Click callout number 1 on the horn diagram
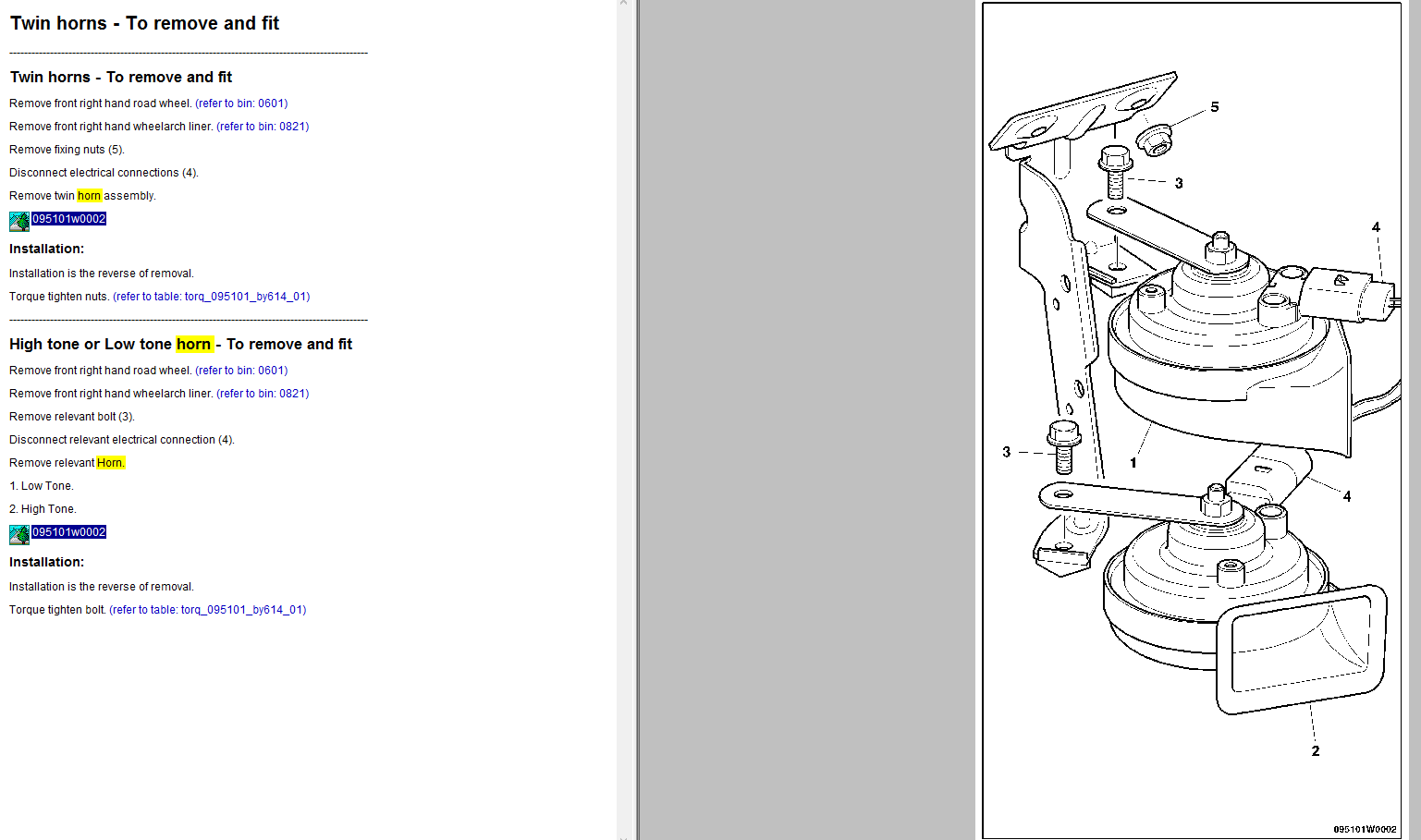Image resolution: width=1421 pixels, height=840 pixels. pyautogui.click(x=1133, y=463)
